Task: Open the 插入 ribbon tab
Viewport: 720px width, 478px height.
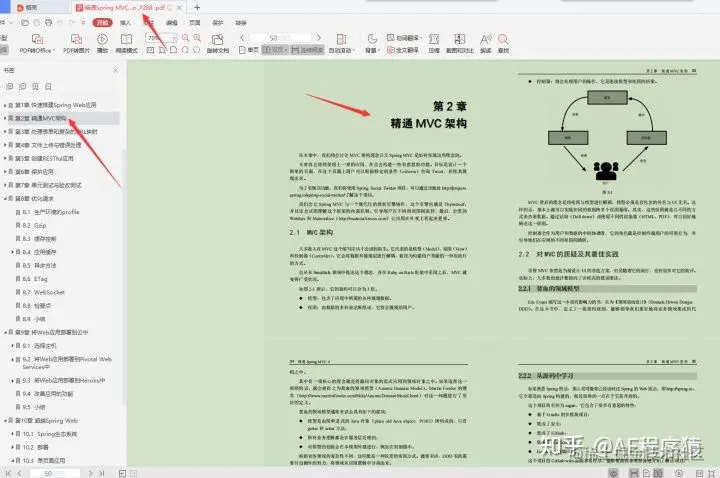Action: tap(125, 22)
